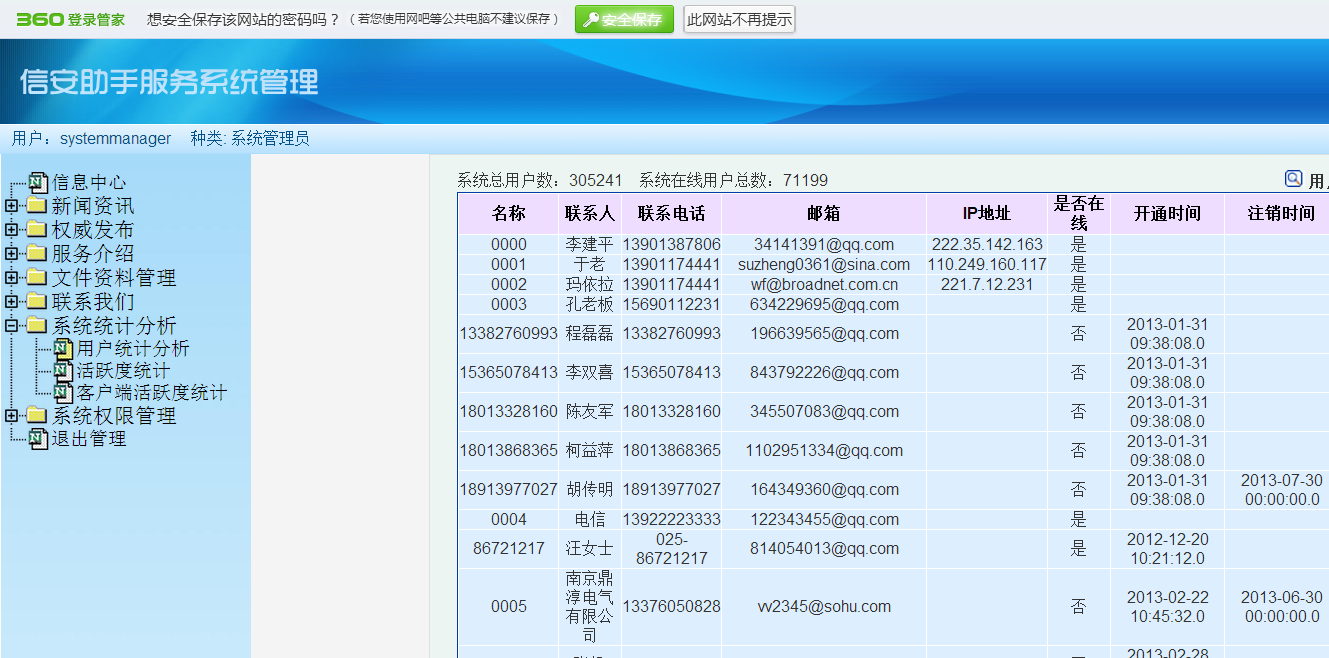This screenshot has height=658, width=1329.
Task: Open 客户端活跃度统计 link
Action: coord(152,393)
